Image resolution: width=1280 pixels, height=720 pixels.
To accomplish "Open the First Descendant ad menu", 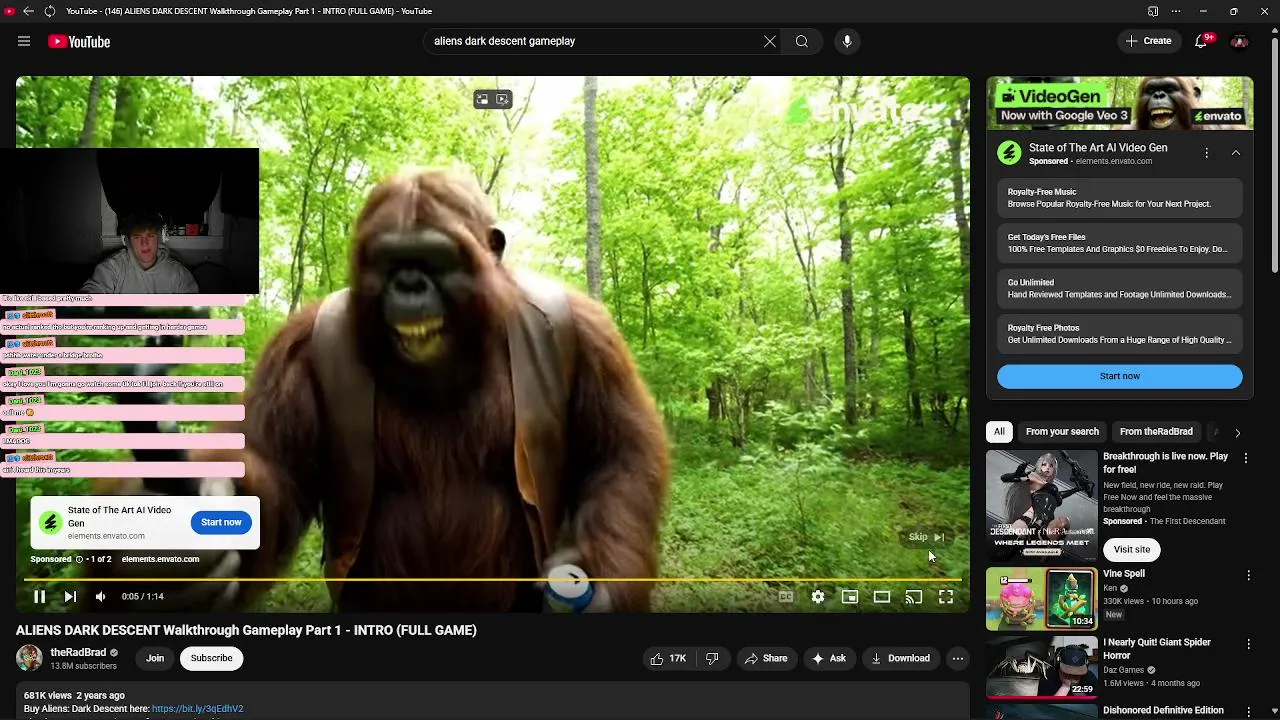I will coord(1246,458).
